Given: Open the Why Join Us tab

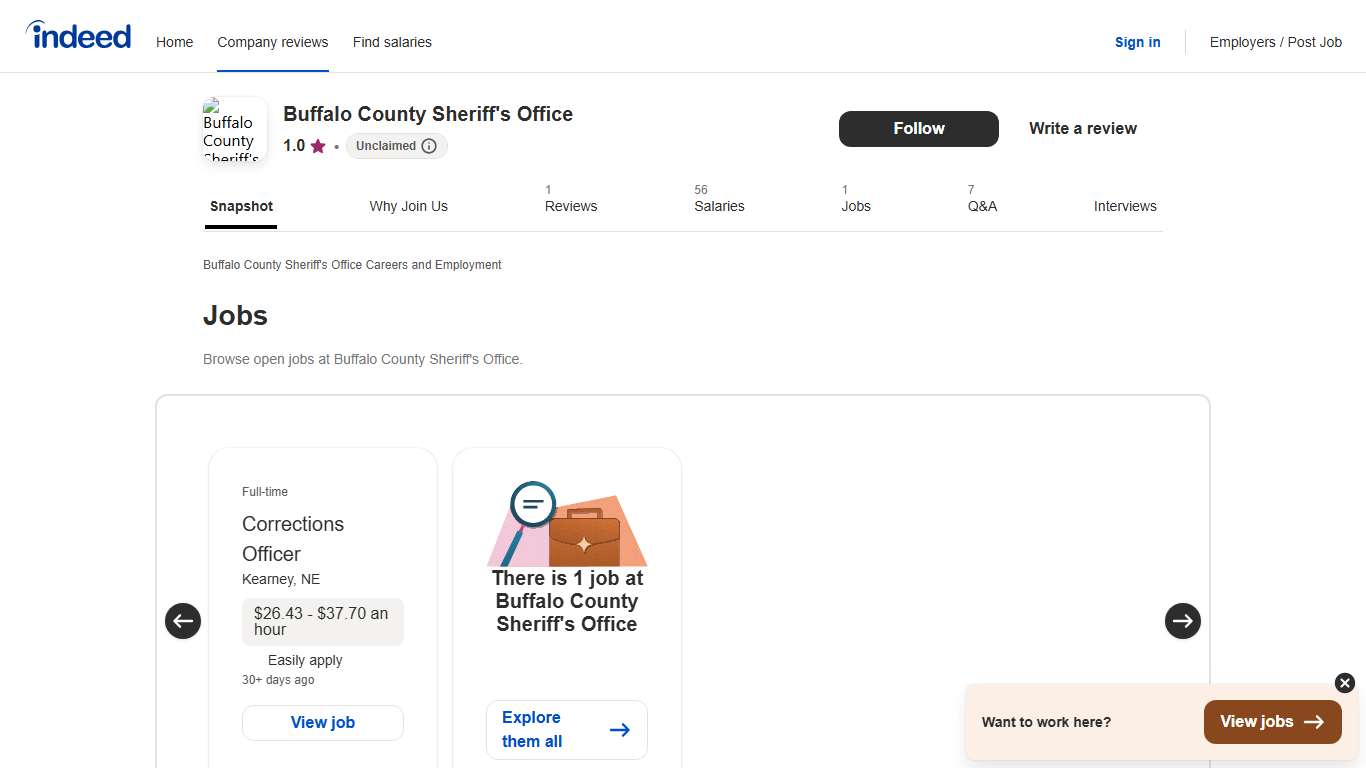Looking at the screenshot, I should click(x=408, y=206).
